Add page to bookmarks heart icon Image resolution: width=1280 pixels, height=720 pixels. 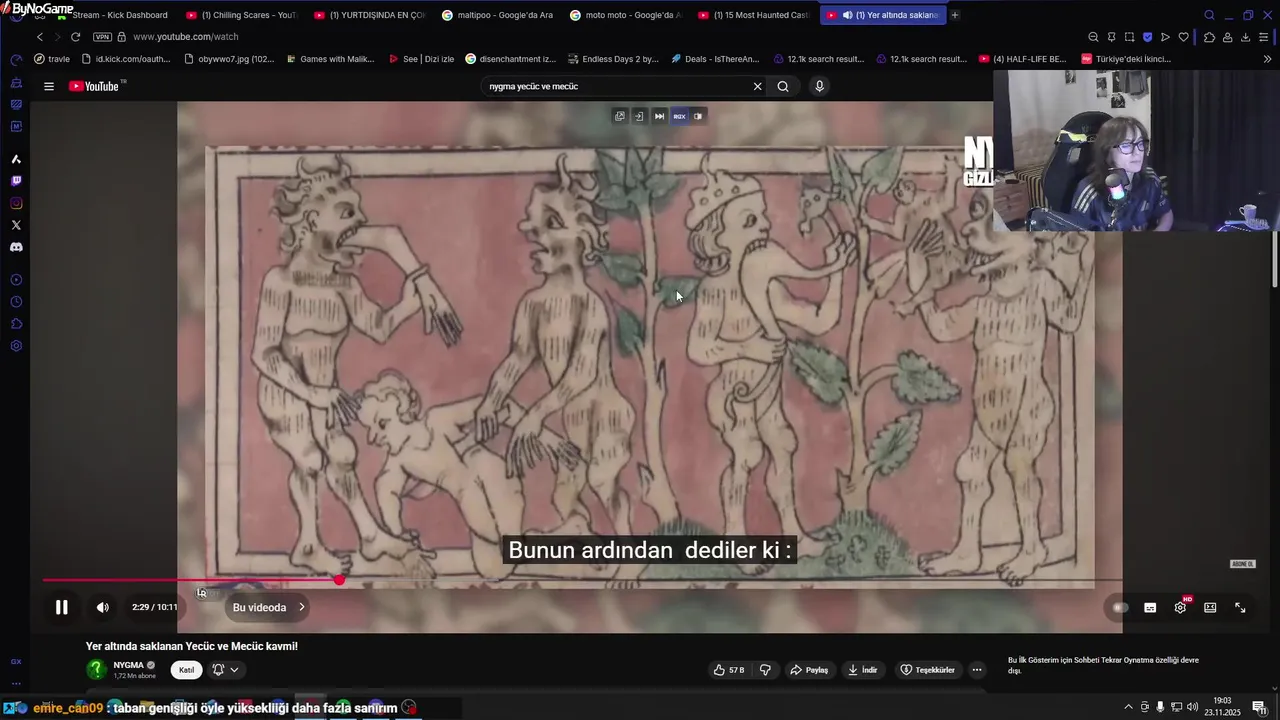1183,37
